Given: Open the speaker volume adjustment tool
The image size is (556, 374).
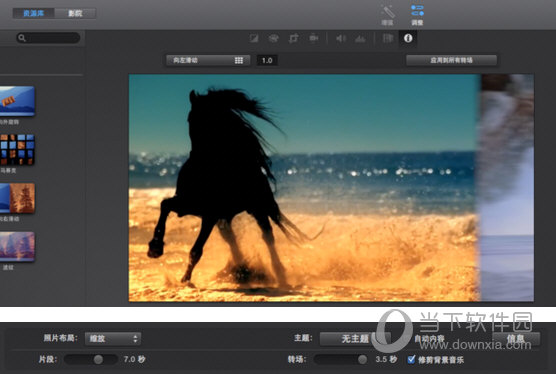Looking at the screenshot, I should (x=340, y=38).
